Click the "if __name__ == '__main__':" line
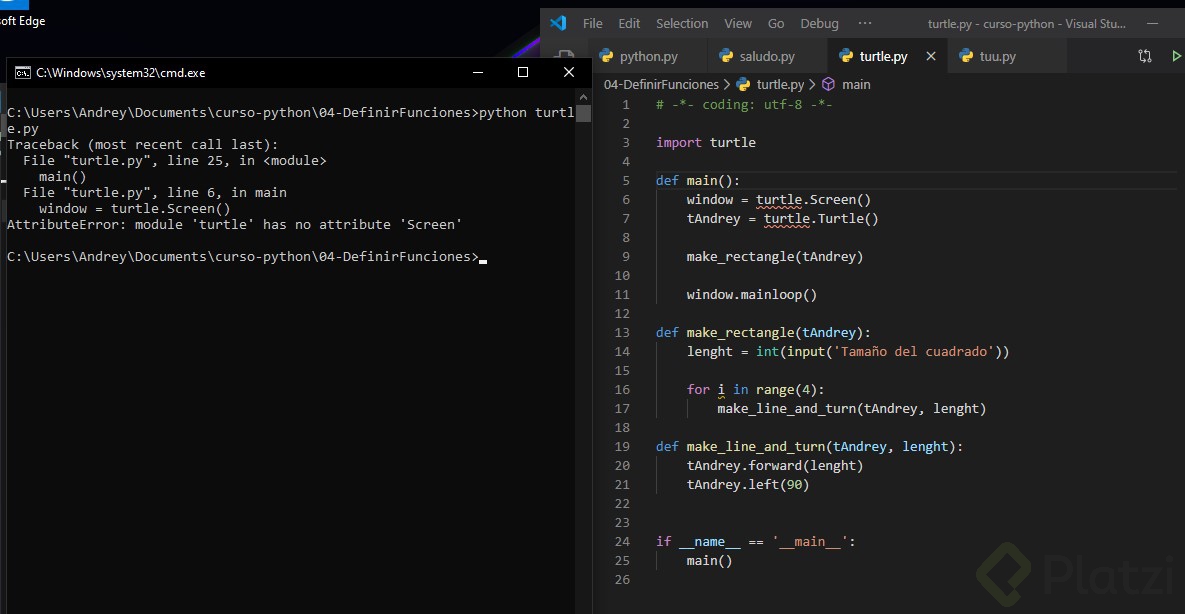This screenshot has width=1185, height=614. pyautogui.click(x=756, y=541)
